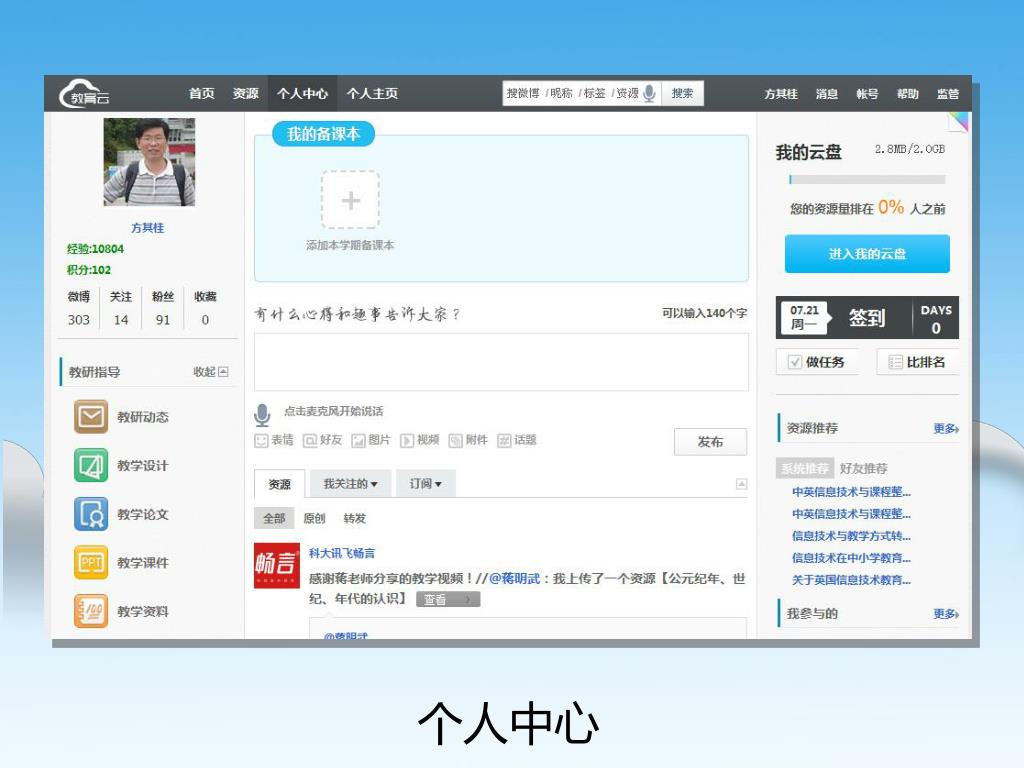1024x768 pixels.
Task: Click the cloud disk storage usage bar
Action: 867,179
